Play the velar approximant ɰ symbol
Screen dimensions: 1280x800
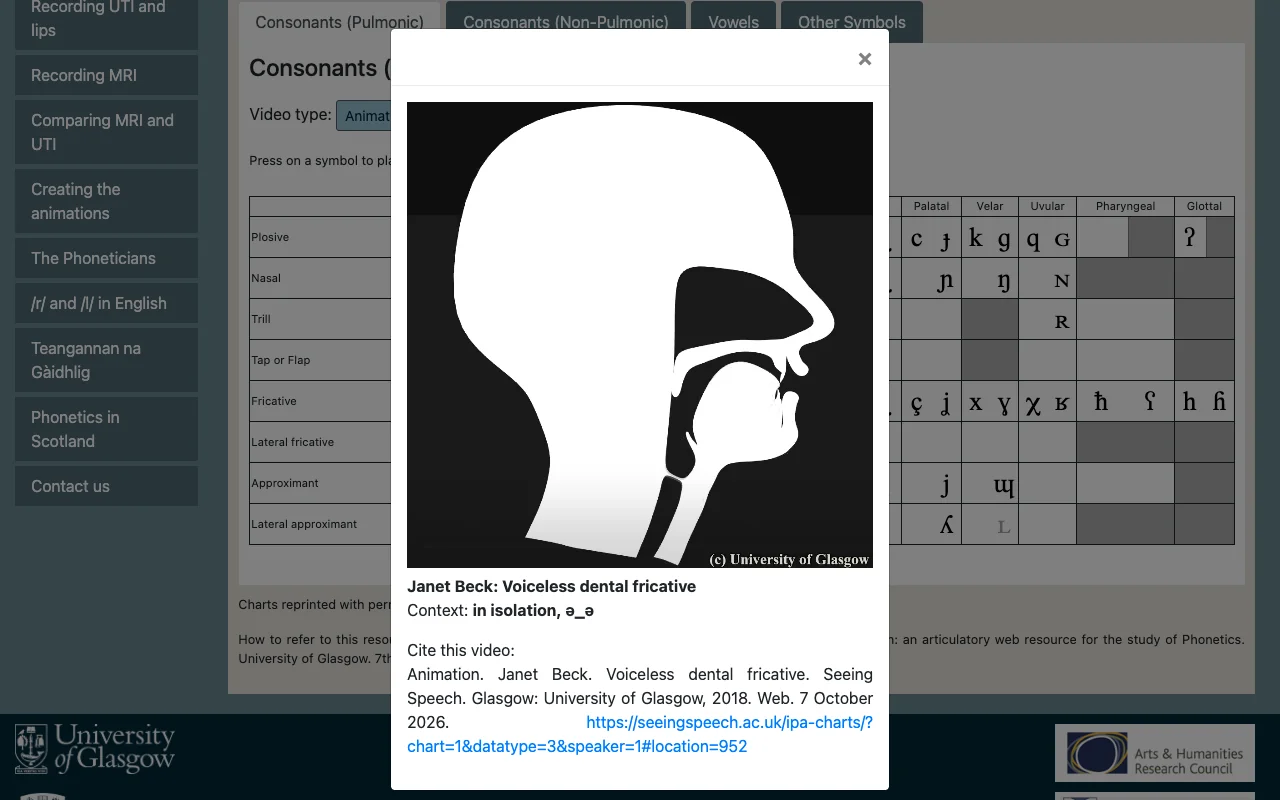point(1004,485)
